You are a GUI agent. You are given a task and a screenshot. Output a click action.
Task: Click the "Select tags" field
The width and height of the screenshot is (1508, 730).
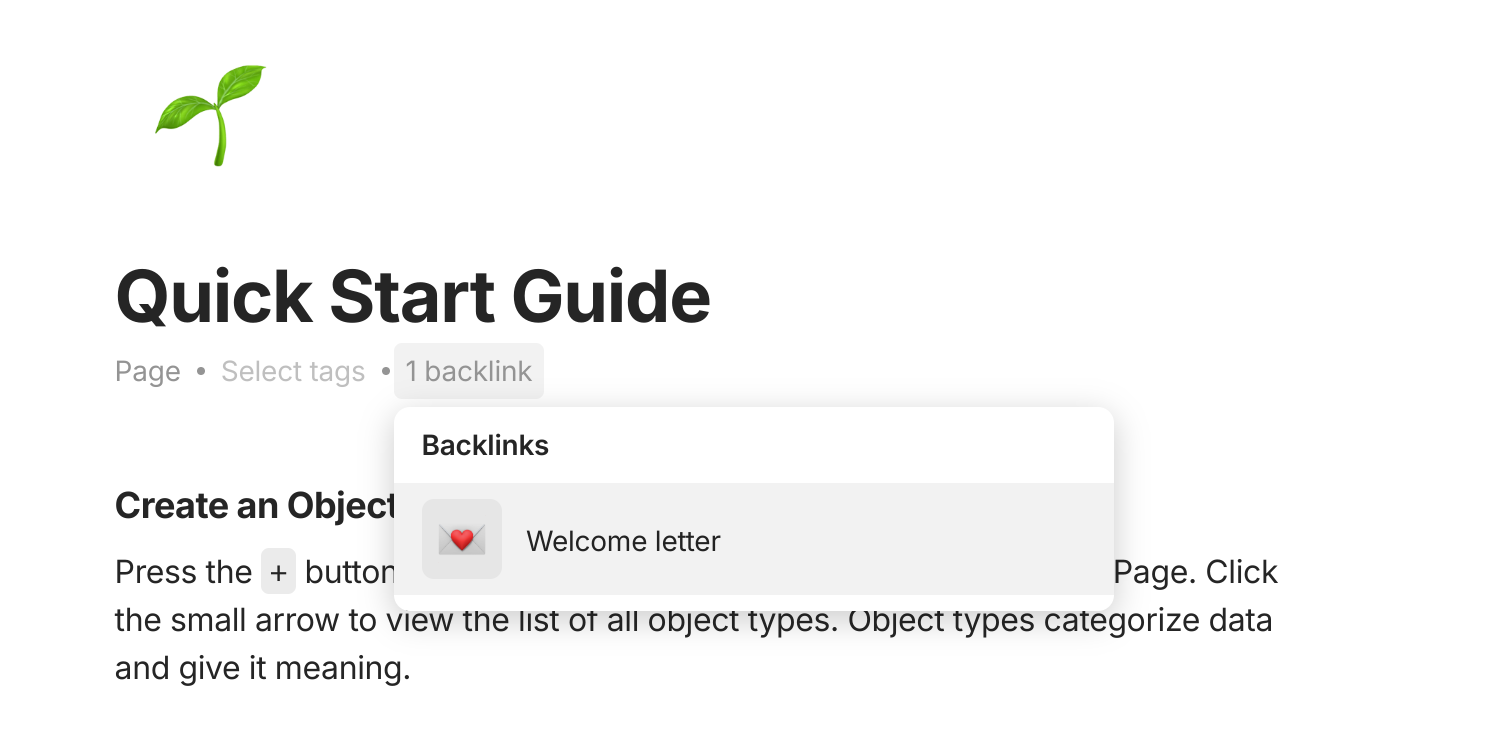(x=293, y=372)
